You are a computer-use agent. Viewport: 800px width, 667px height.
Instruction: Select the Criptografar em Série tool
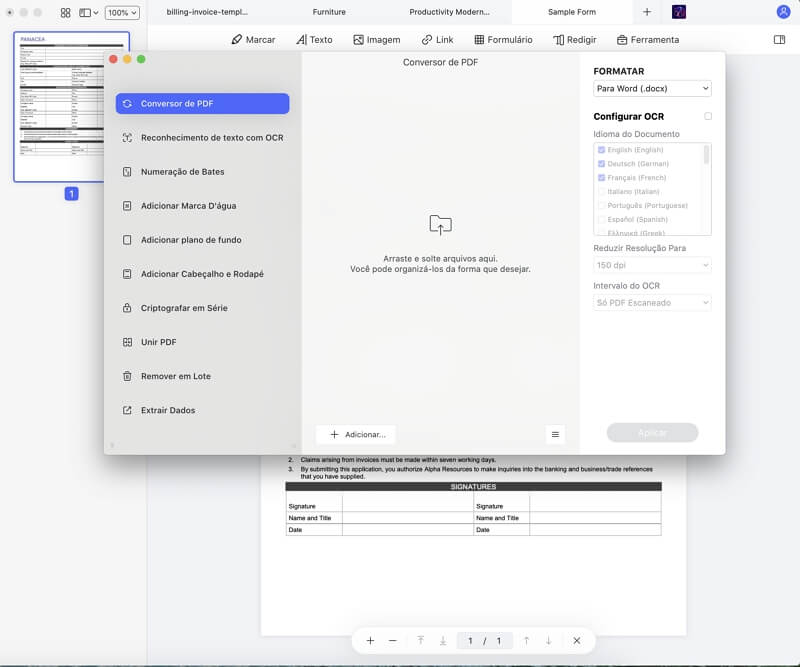[x=185, y=307]
